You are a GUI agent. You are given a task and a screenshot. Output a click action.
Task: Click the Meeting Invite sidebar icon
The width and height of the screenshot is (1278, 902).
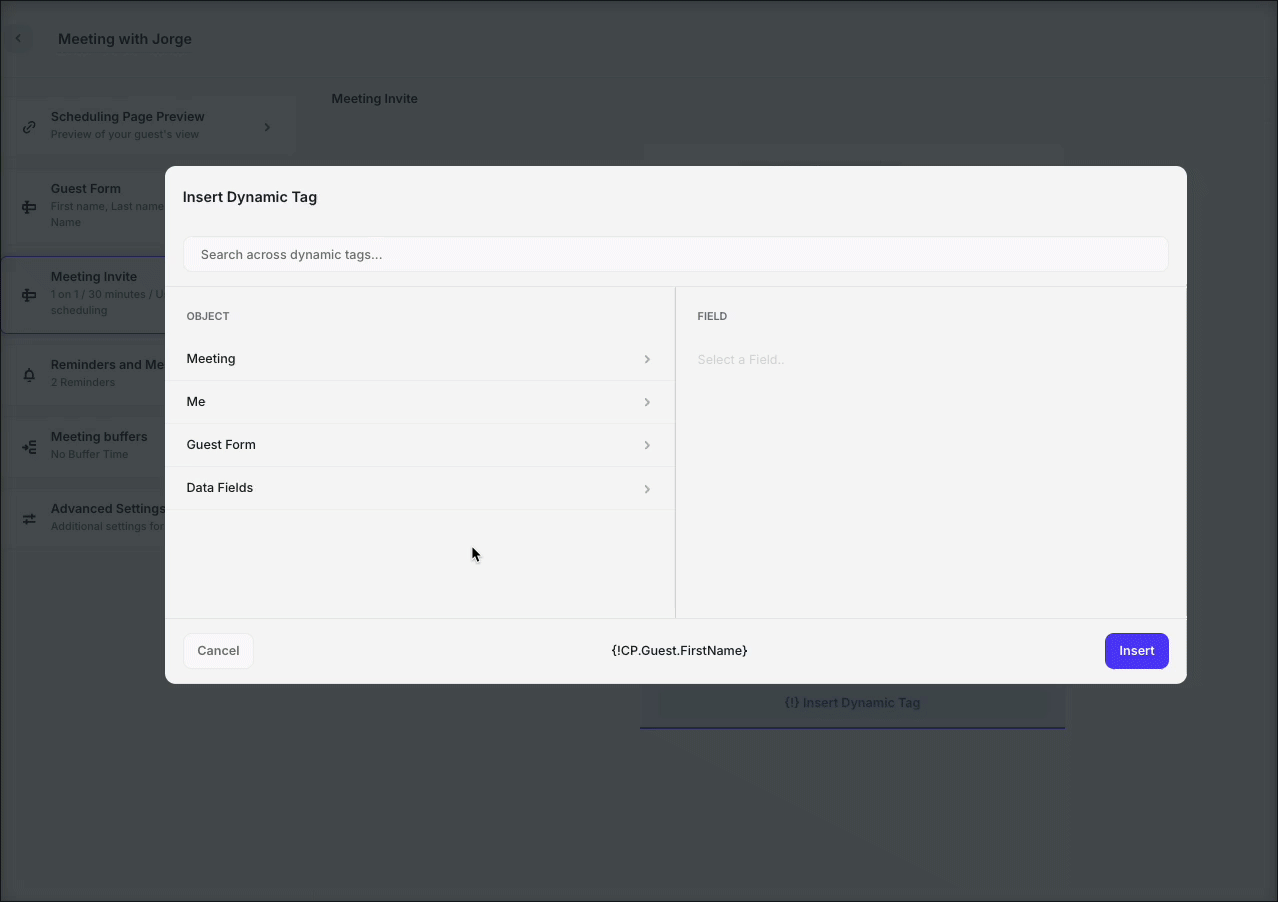[x=29, y=295]
